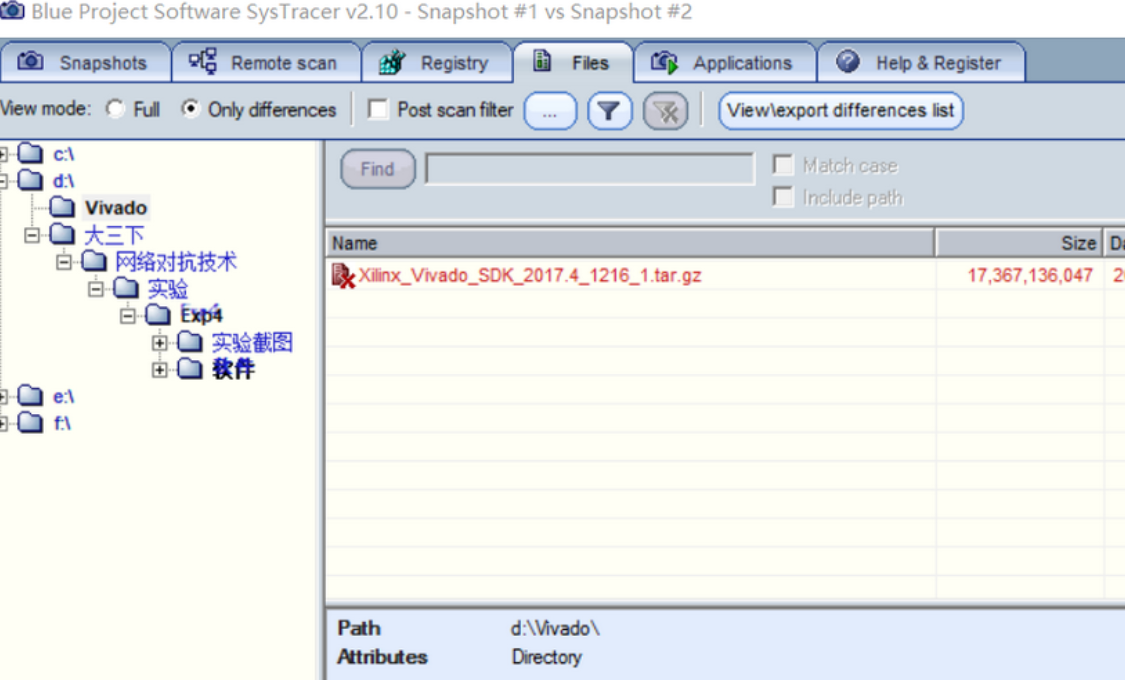Select the Files tab
Screen dimensions: 1125x680
pos(573,63)
